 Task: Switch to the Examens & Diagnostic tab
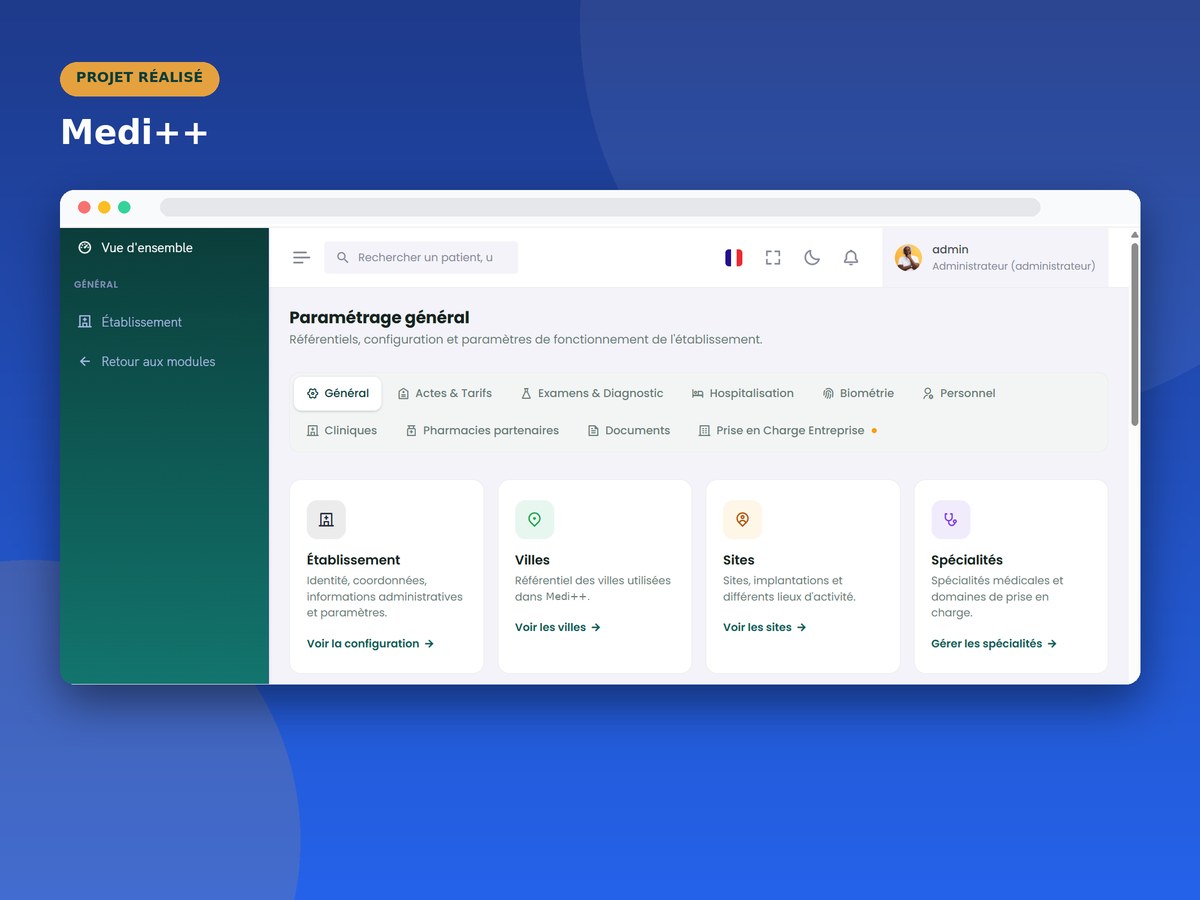592,394
